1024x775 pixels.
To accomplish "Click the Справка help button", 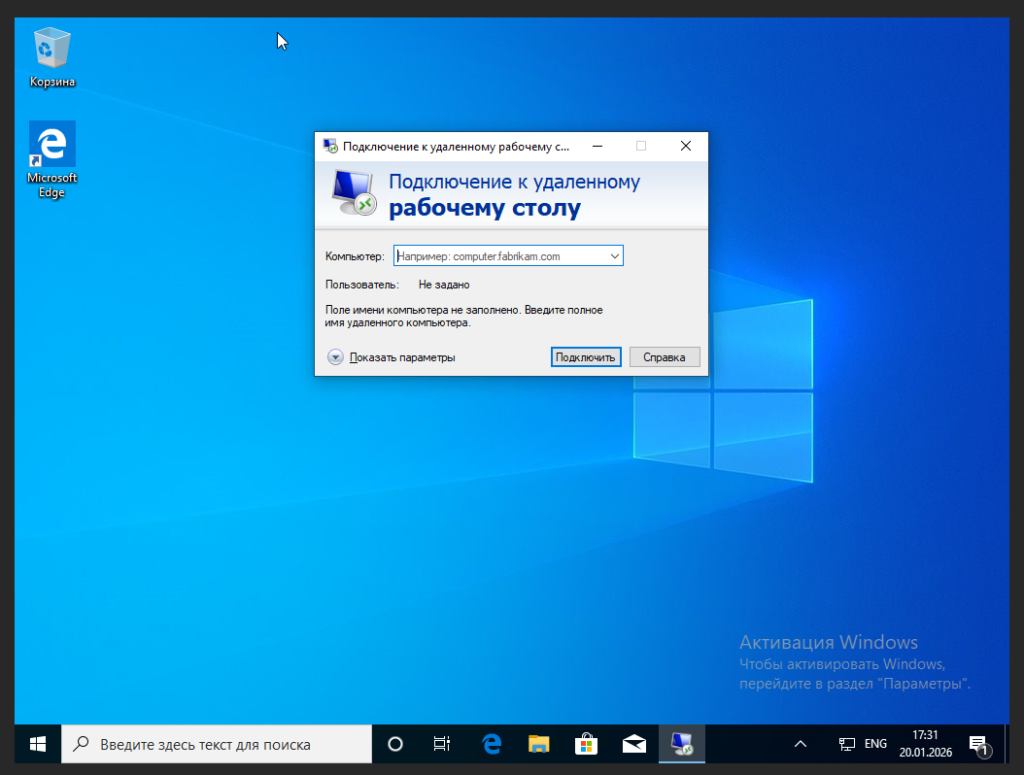I will [664, 357].
